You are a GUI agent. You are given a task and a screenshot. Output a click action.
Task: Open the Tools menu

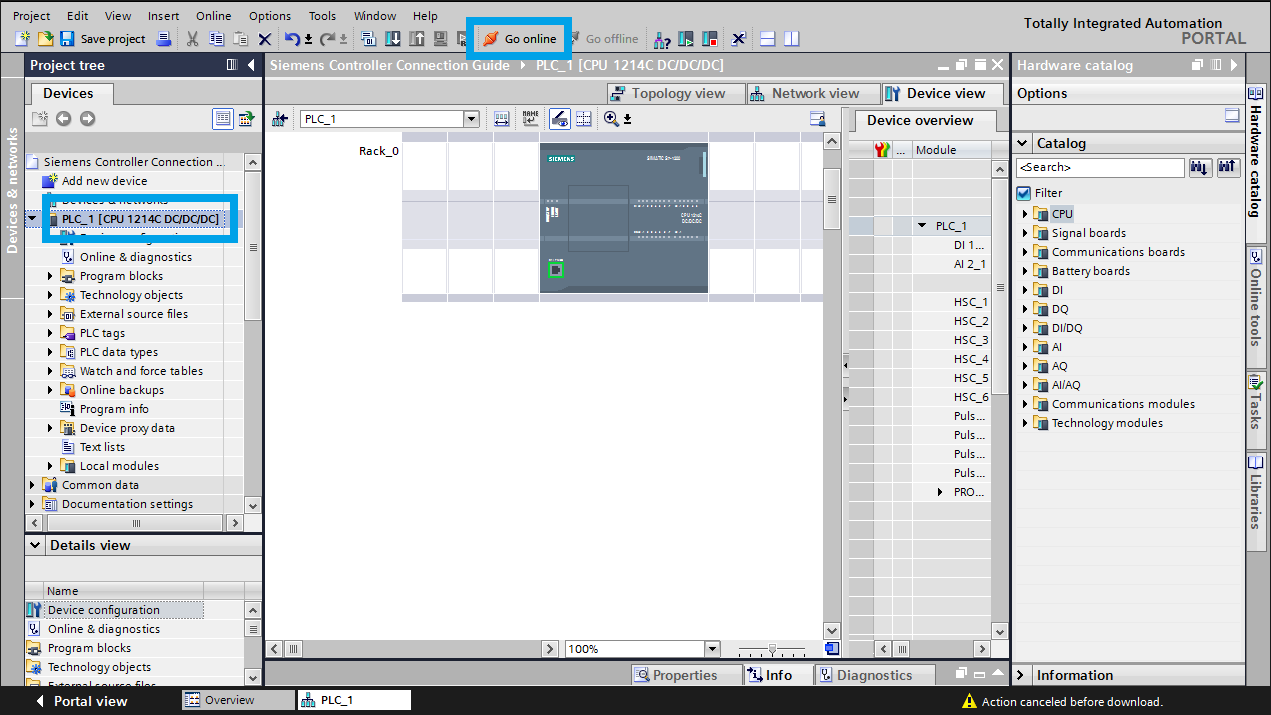point(322,16)
